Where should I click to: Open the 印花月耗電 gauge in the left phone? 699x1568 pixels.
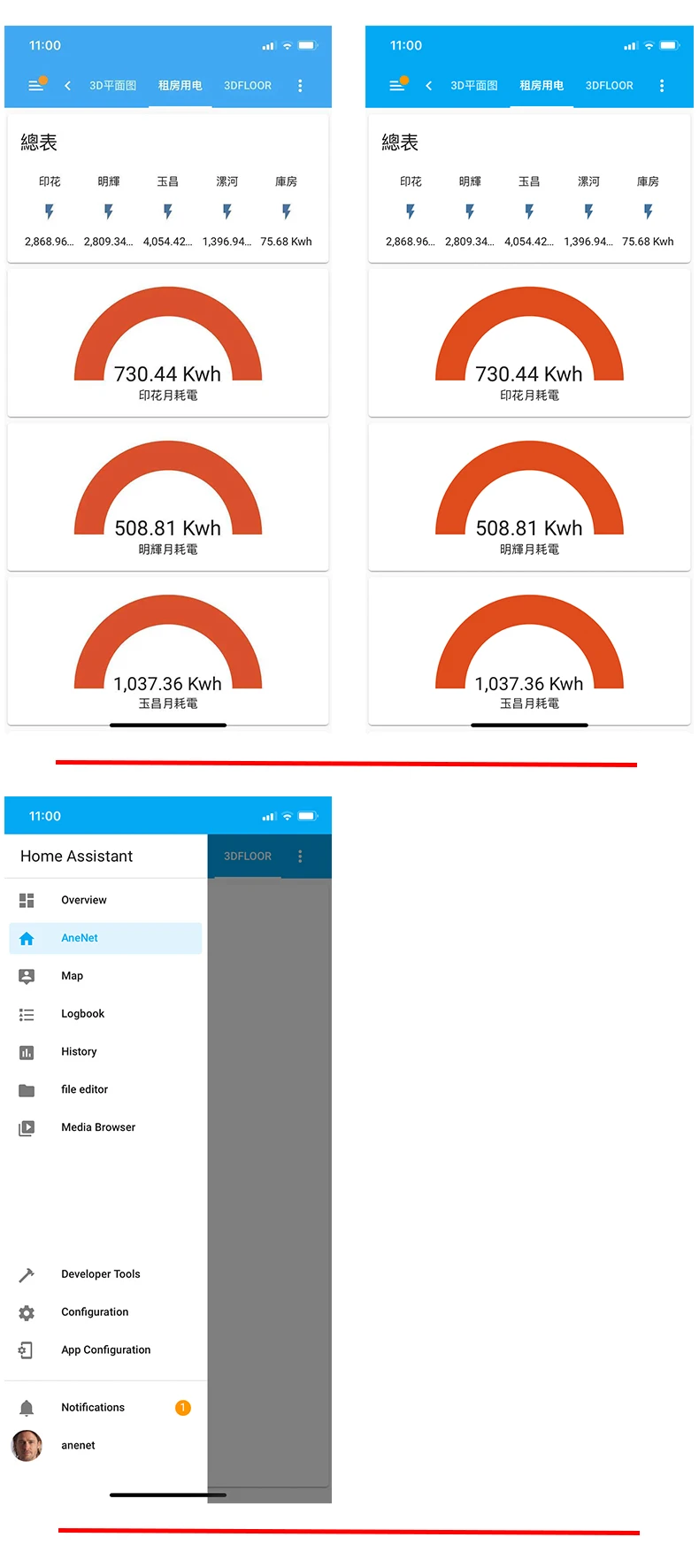pos(168,342)
